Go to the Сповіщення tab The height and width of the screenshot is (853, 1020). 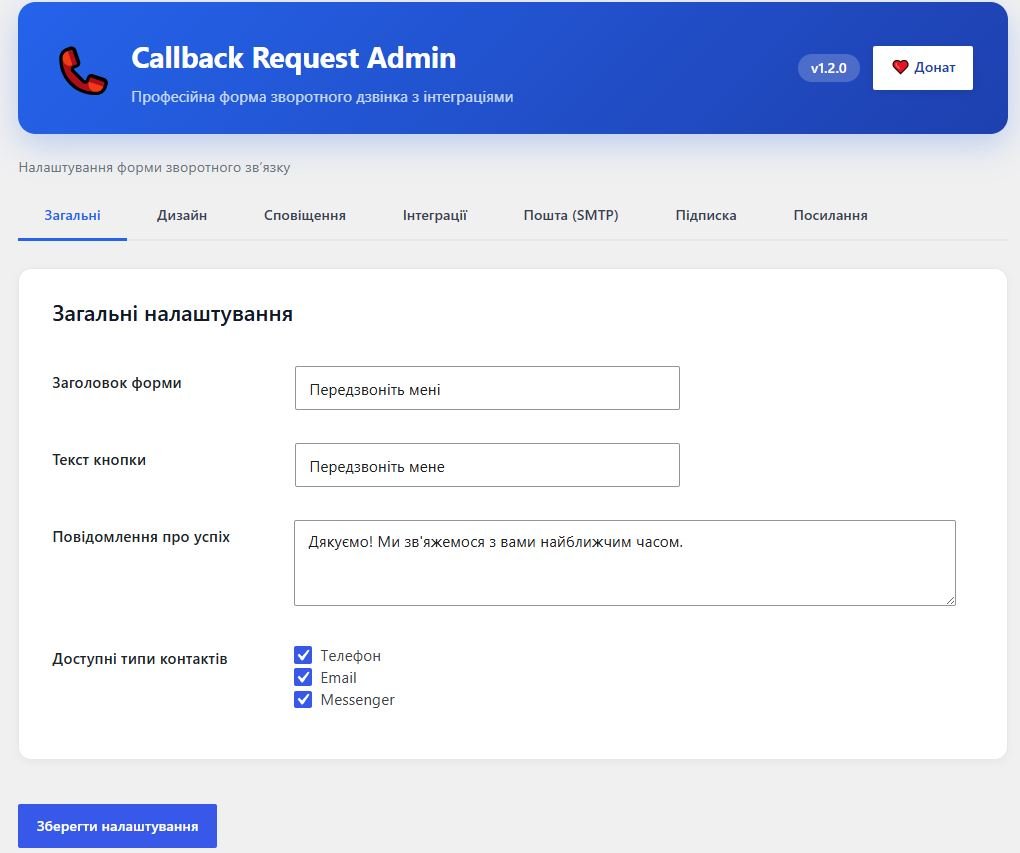click(304, 215)
